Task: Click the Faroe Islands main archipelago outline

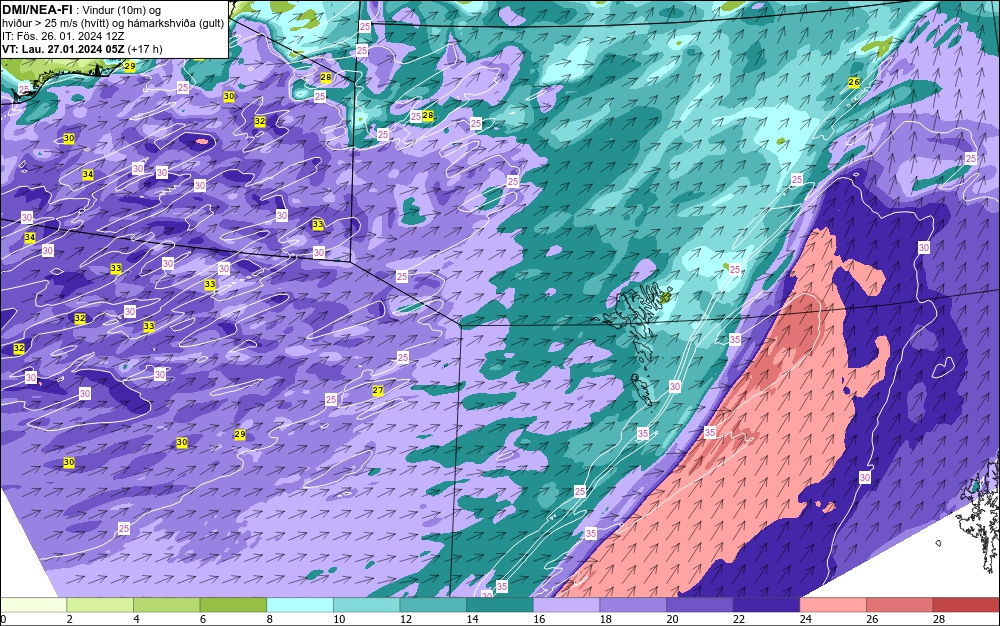Action: pyautogui.click(x=638, y=306)
